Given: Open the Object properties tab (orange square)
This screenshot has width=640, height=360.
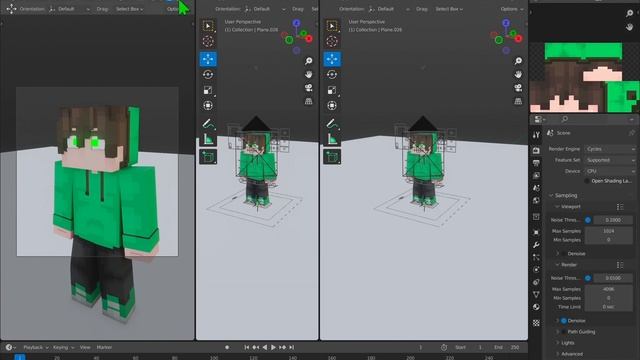Looking at the screenshot, I should coord(536,232).
